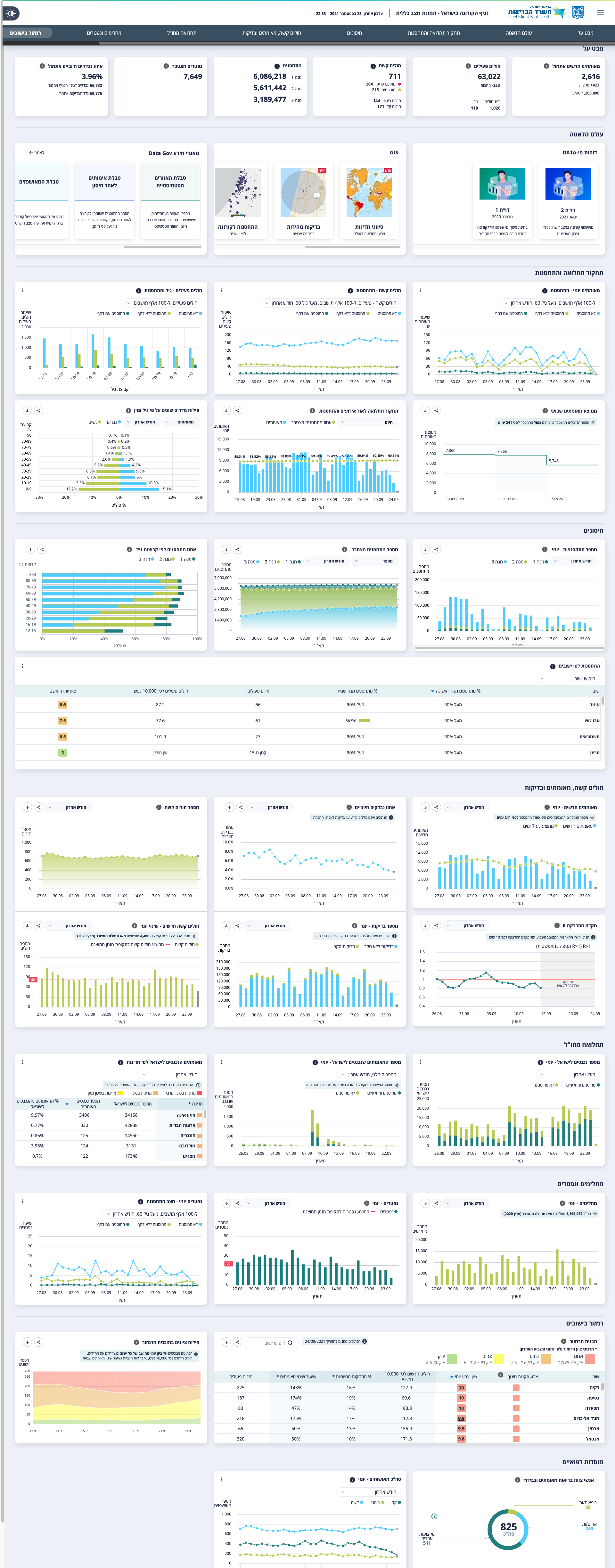Open the סיווגי מדינות GIS map card
The width and height of the screenshot is (615, 1568).
pos(370,201)
